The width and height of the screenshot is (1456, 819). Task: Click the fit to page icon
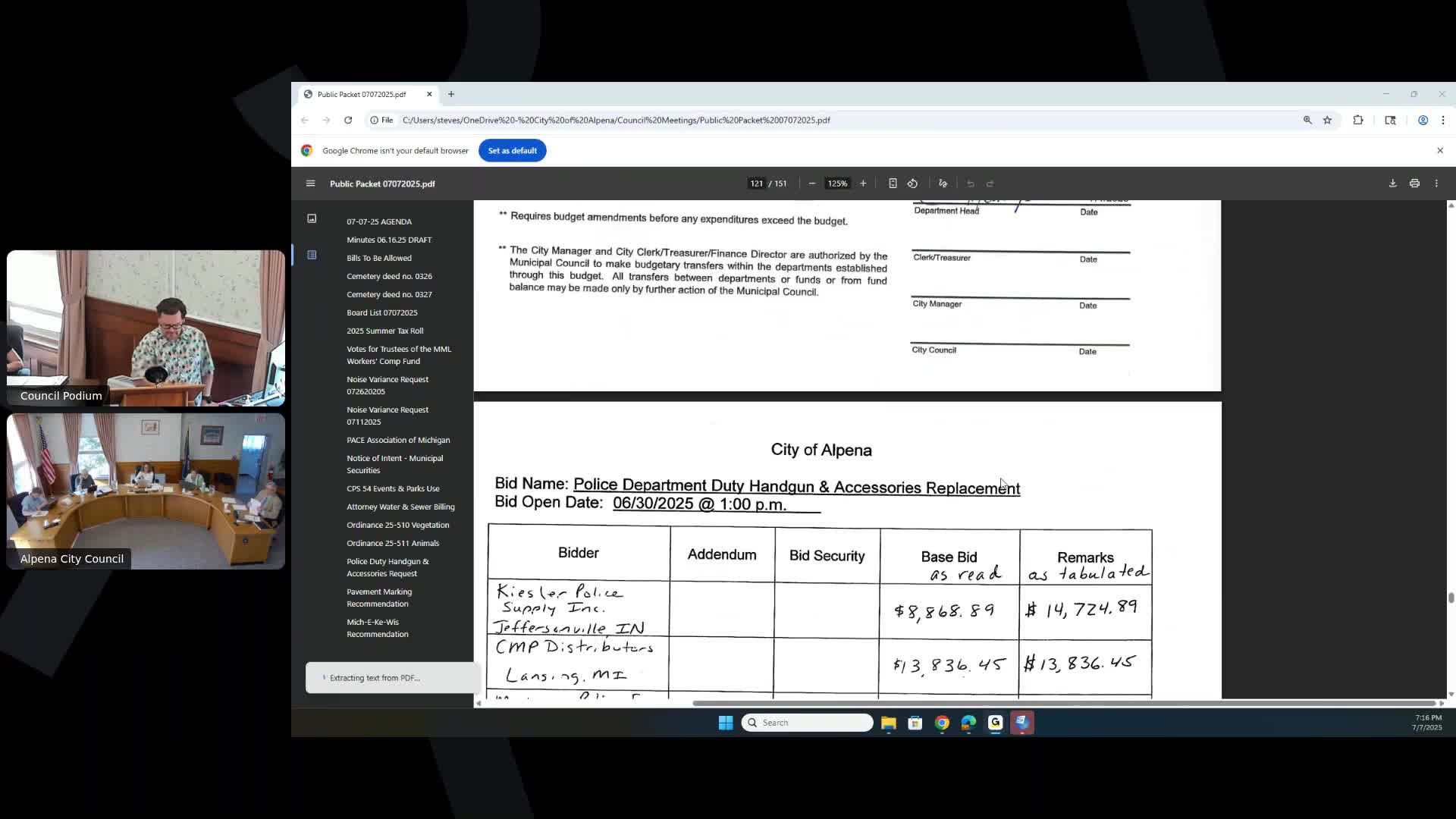click(x=893, y=184)
